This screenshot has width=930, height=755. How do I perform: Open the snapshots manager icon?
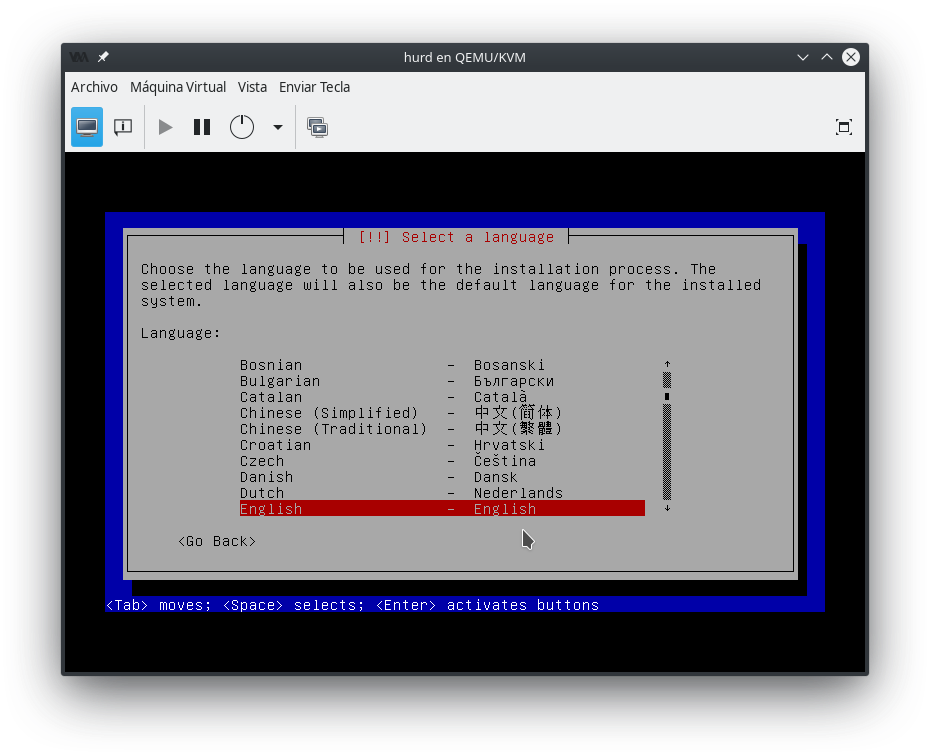[317, 128]
